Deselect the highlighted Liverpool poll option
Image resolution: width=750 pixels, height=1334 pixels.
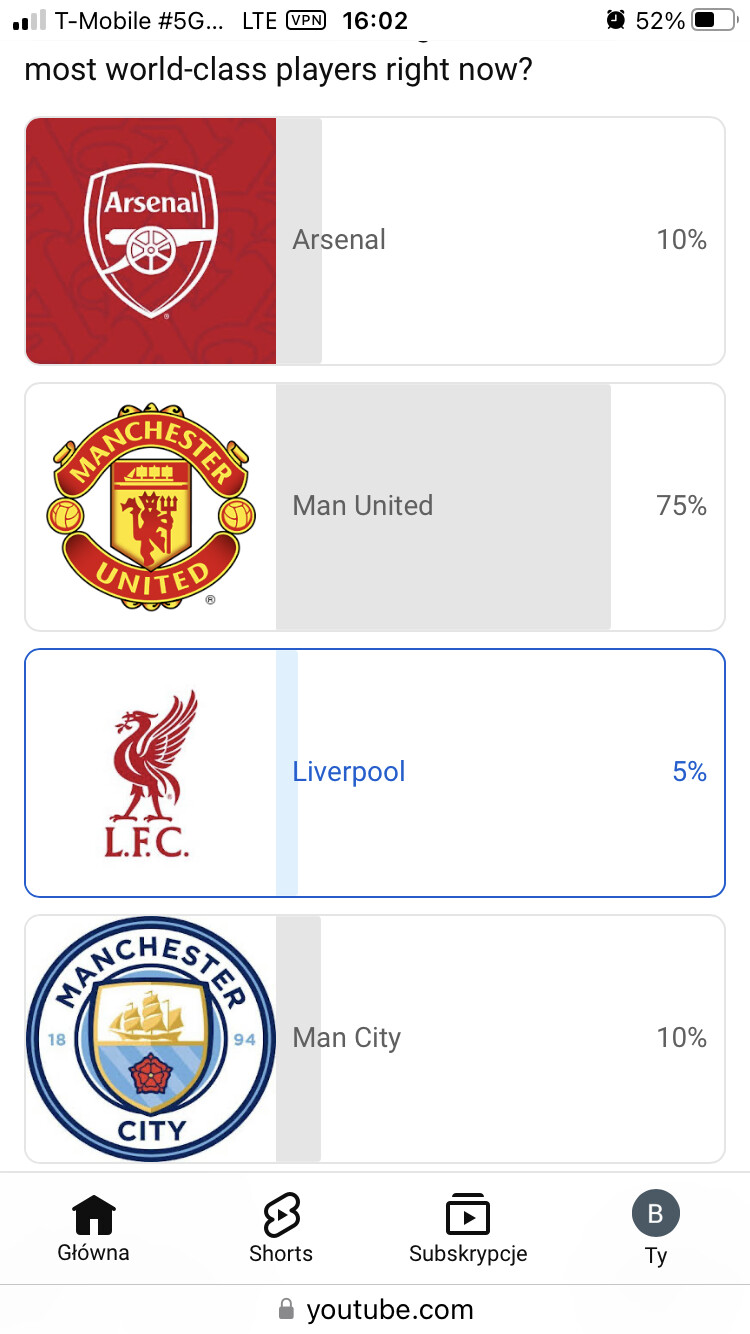click(x=500, y=772)
